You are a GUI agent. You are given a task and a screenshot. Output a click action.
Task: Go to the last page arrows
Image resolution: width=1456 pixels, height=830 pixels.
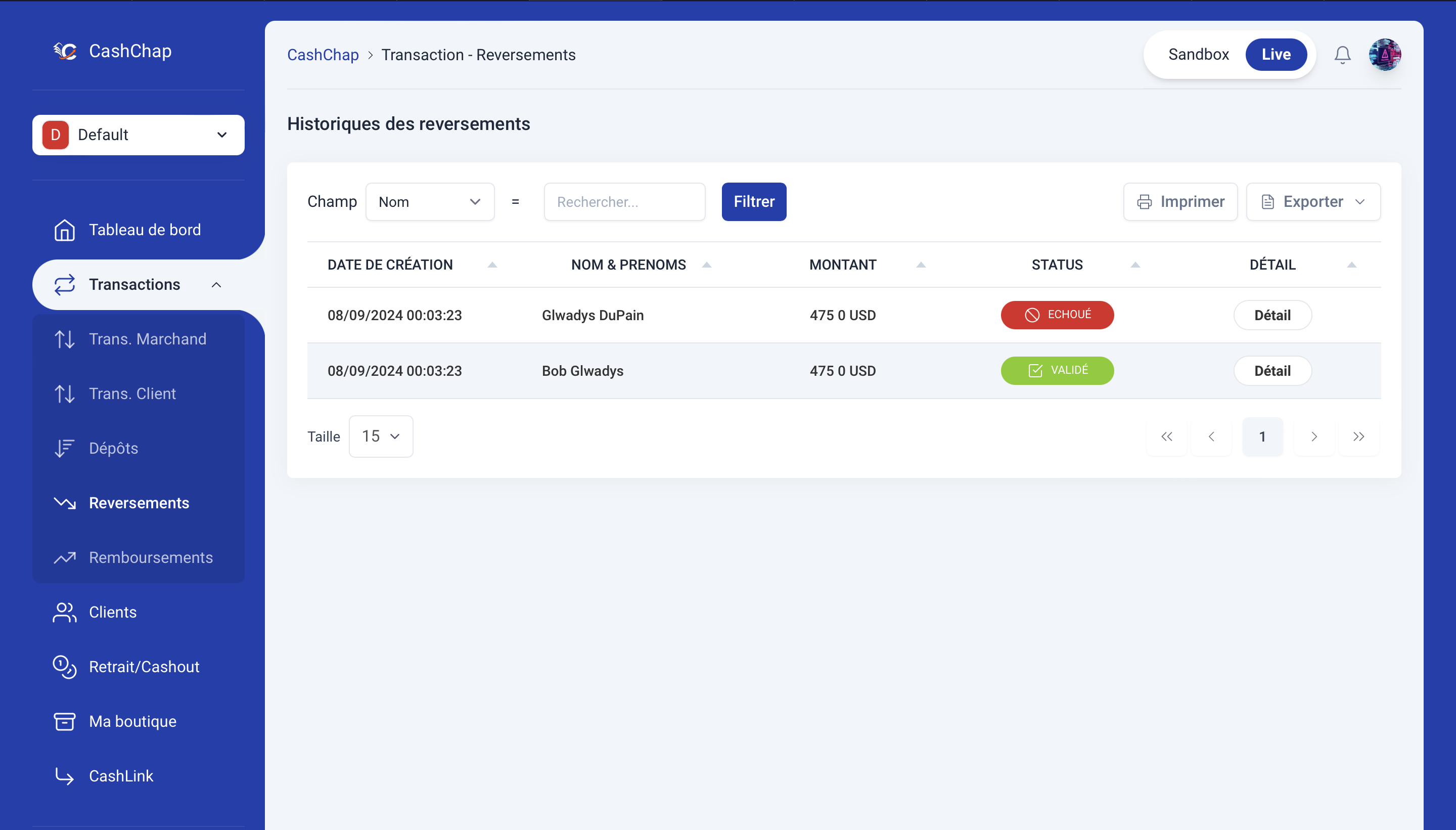[1358, 436]
